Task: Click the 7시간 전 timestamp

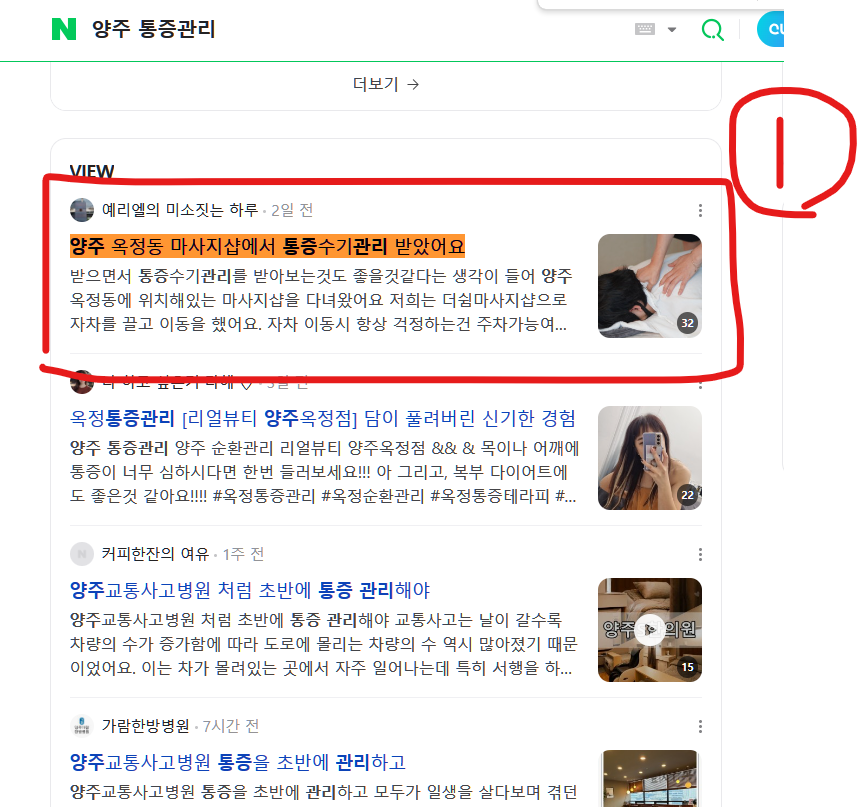Action: point(230,726)
